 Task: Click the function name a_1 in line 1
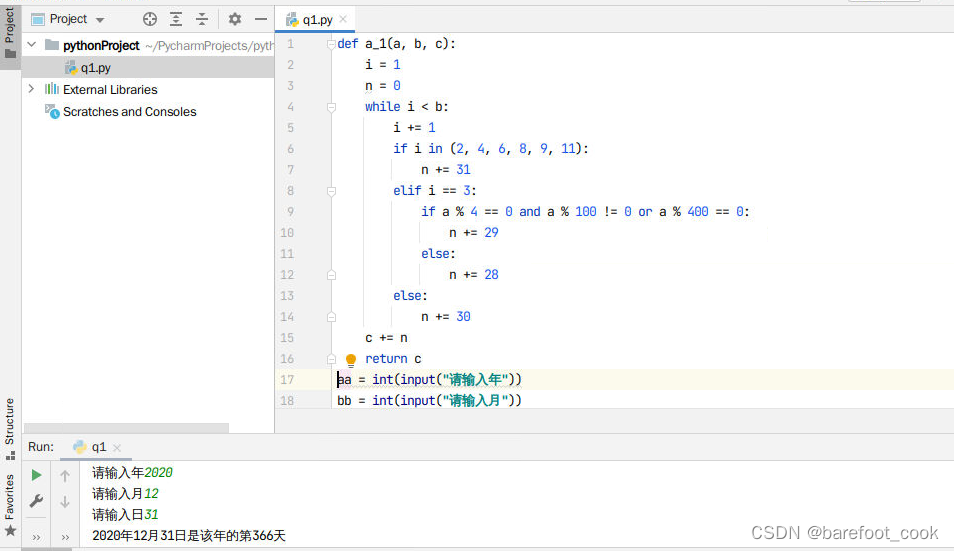[375, 44]
